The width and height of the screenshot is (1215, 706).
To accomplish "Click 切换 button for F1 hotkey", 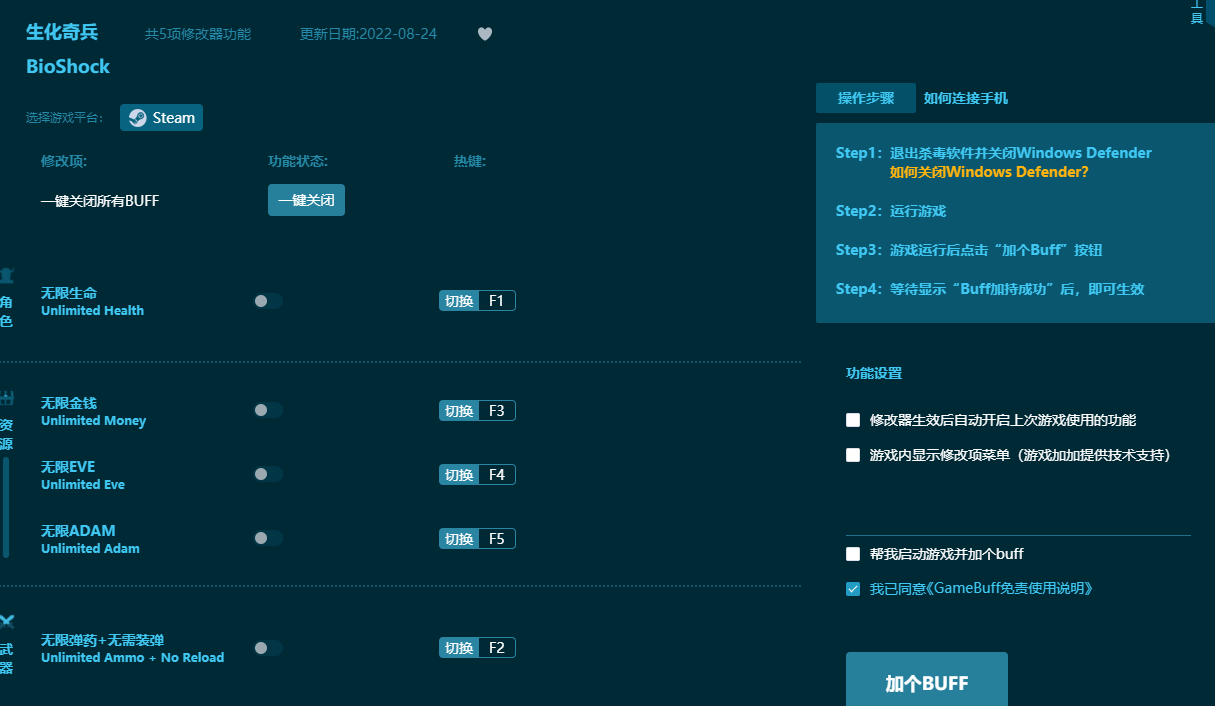I will pos(459,301).
